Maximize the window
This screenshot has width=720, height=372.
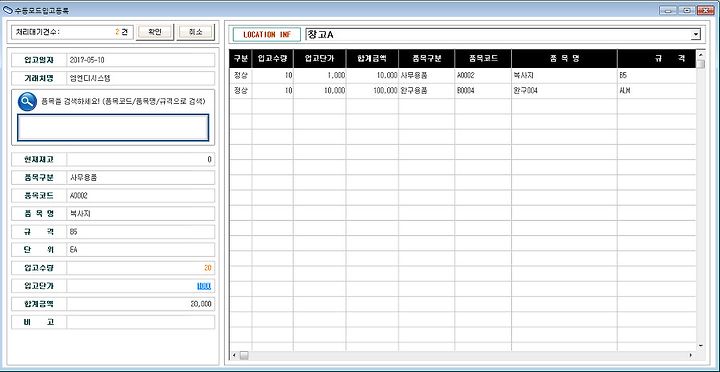(x=686, y=10)
